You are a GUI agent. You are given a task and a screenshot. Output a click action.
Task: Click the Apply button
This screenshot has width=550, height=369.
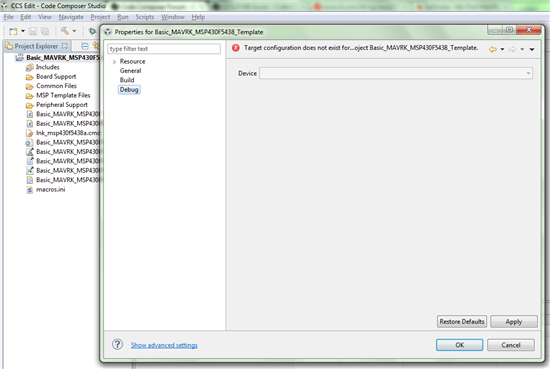pos(514,322)
